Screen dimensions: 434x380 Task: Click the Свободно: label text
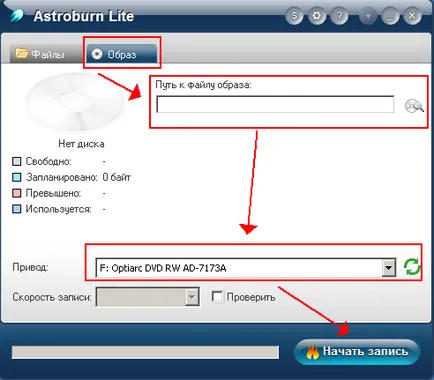[x=49, y=162]
